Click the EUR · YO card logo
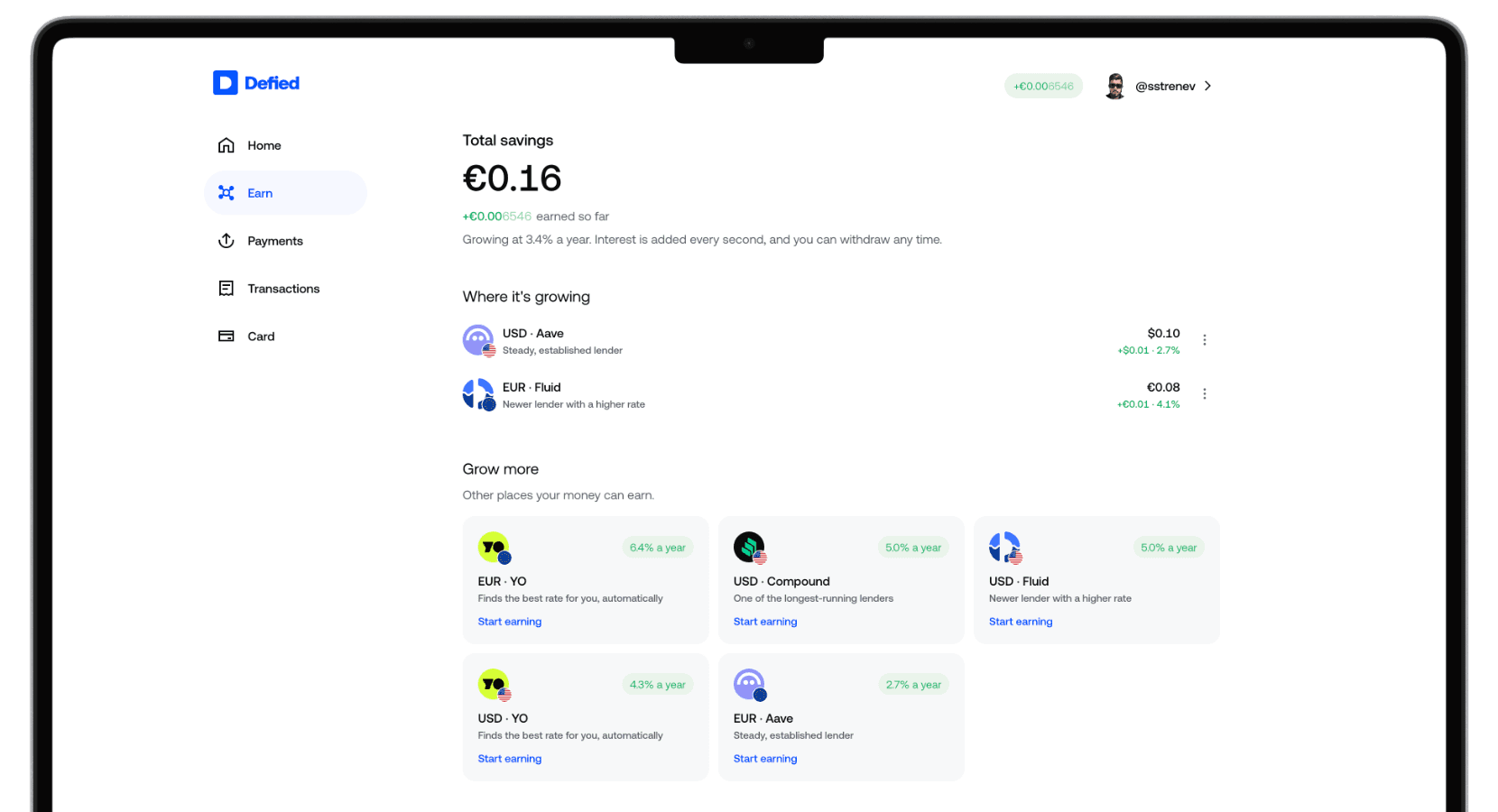This screenshot has height=812, width=1498. coord(494,548)
